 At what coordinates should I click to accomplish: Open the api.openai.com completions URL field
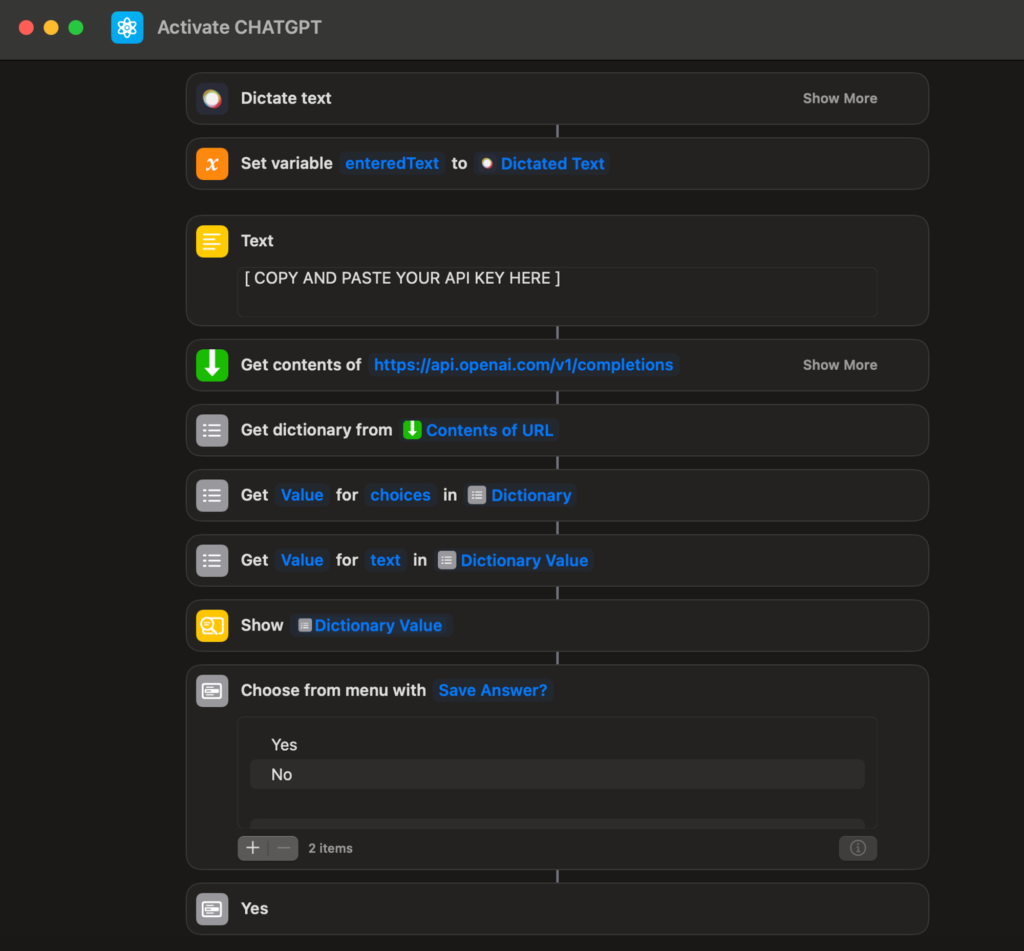point(523,365)
